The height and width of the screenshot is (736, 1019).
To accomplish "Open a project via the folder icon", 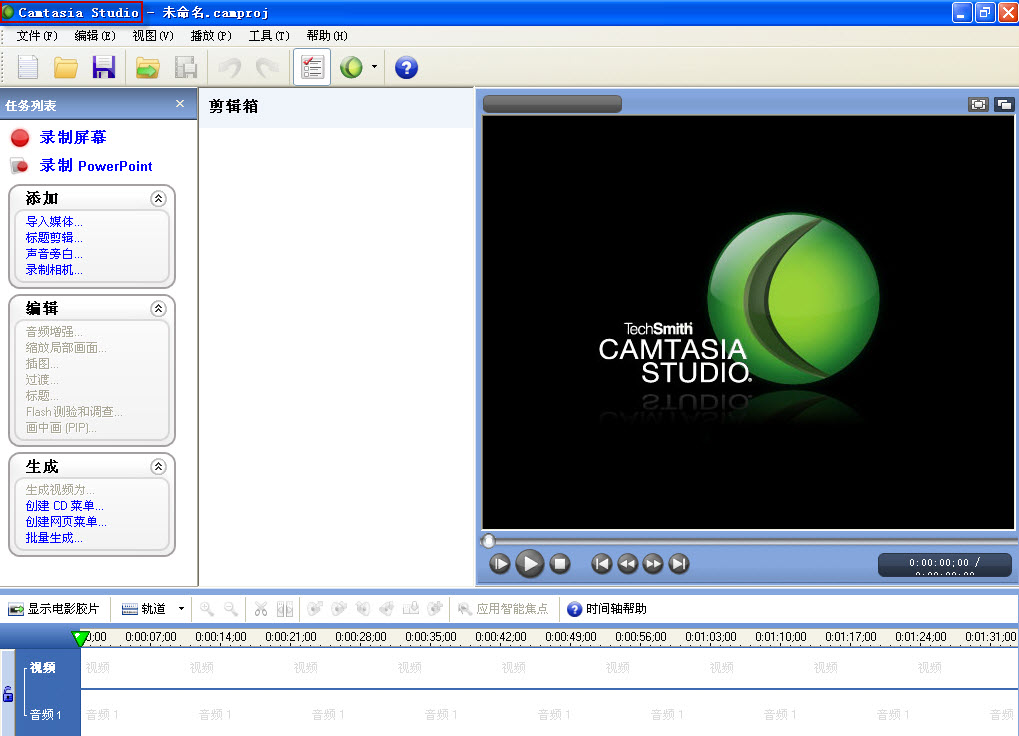I will [x=66, y=67].
